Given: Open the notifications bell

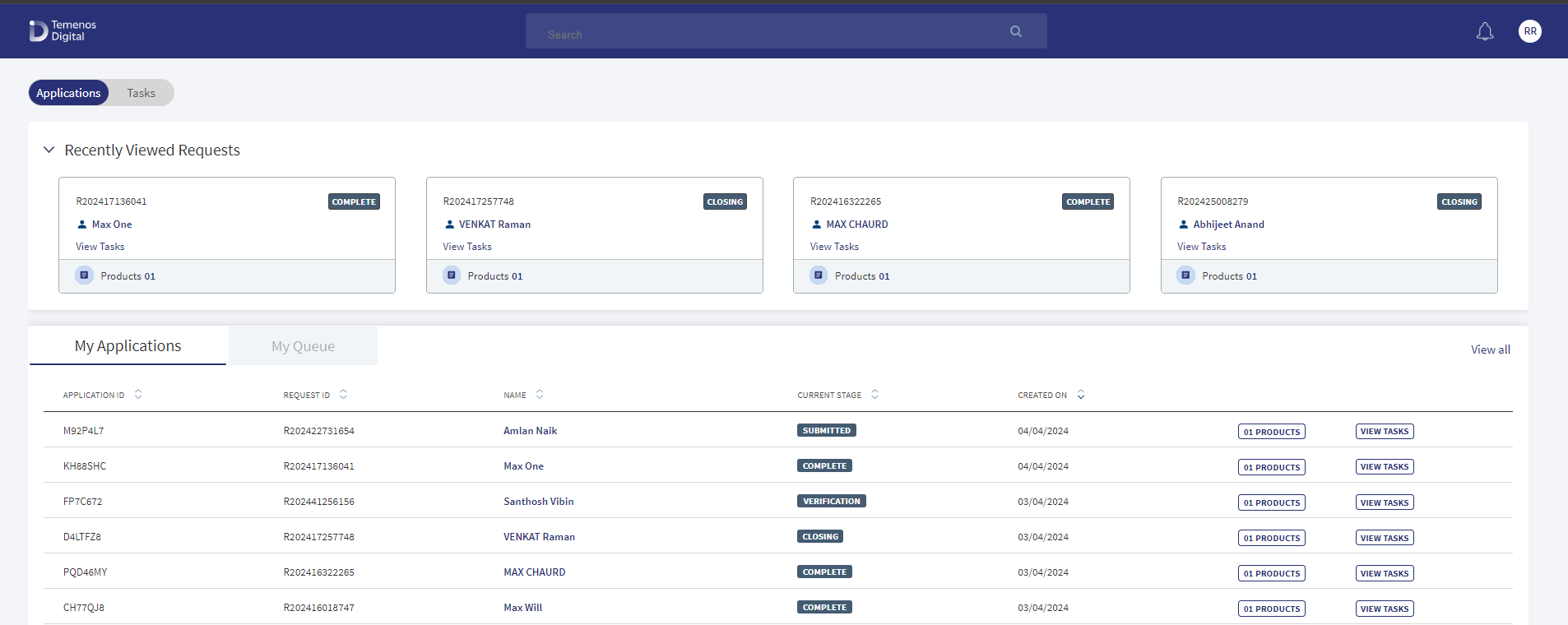Looking at the screenshot, I should [1485, 31].
